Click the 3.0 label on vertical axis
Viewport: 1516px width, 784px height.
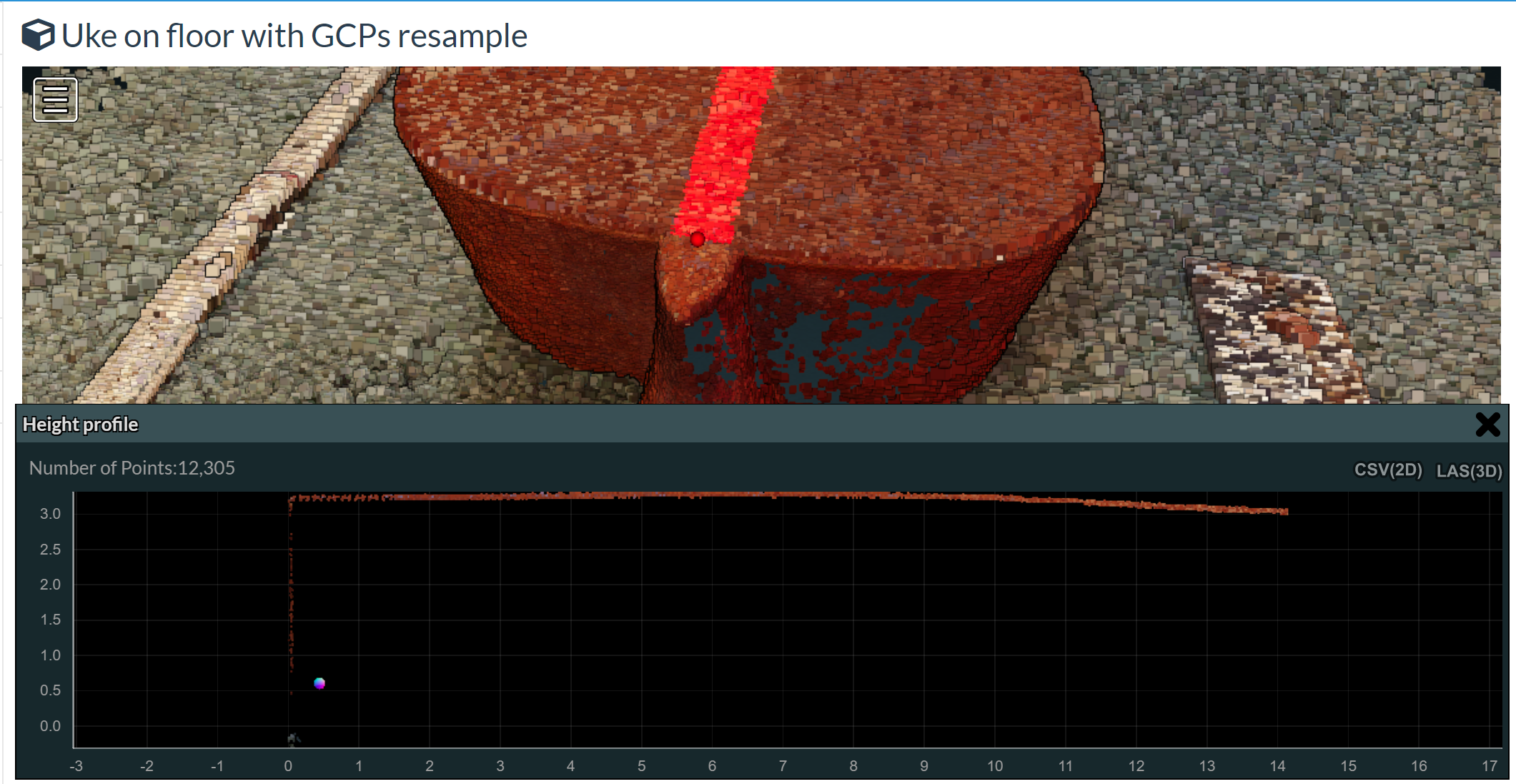pyautogui.click(x=50, y=514)
